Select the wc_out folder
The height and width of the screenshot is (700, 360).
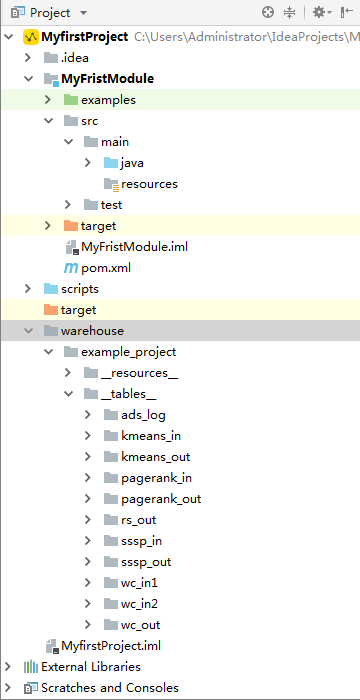point(131,625)
